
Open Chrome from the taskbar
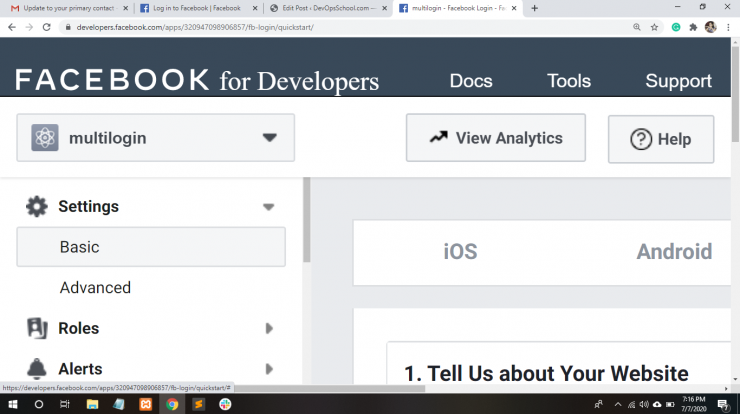(172, 404)
